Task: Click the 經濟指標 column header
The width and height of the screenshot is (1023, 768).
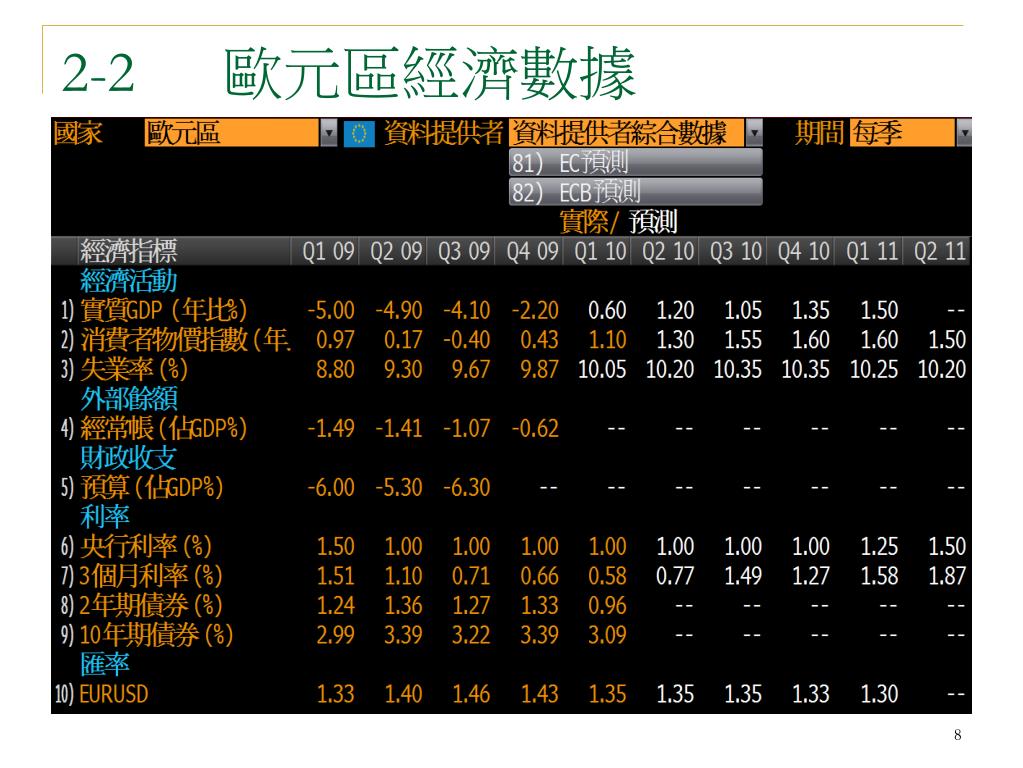Action: (129, 251)
